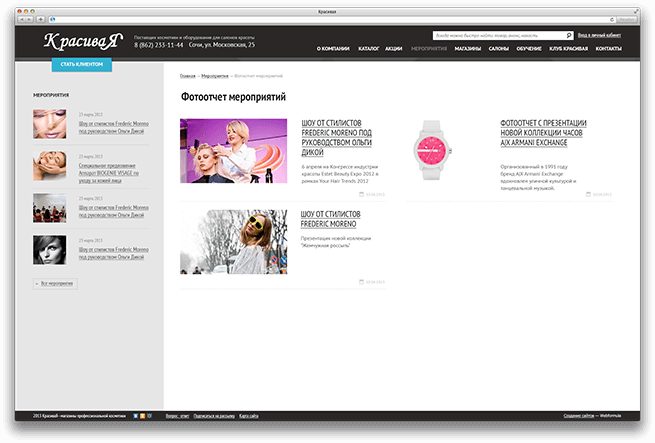Click the browser back arrow

point(22,19)
